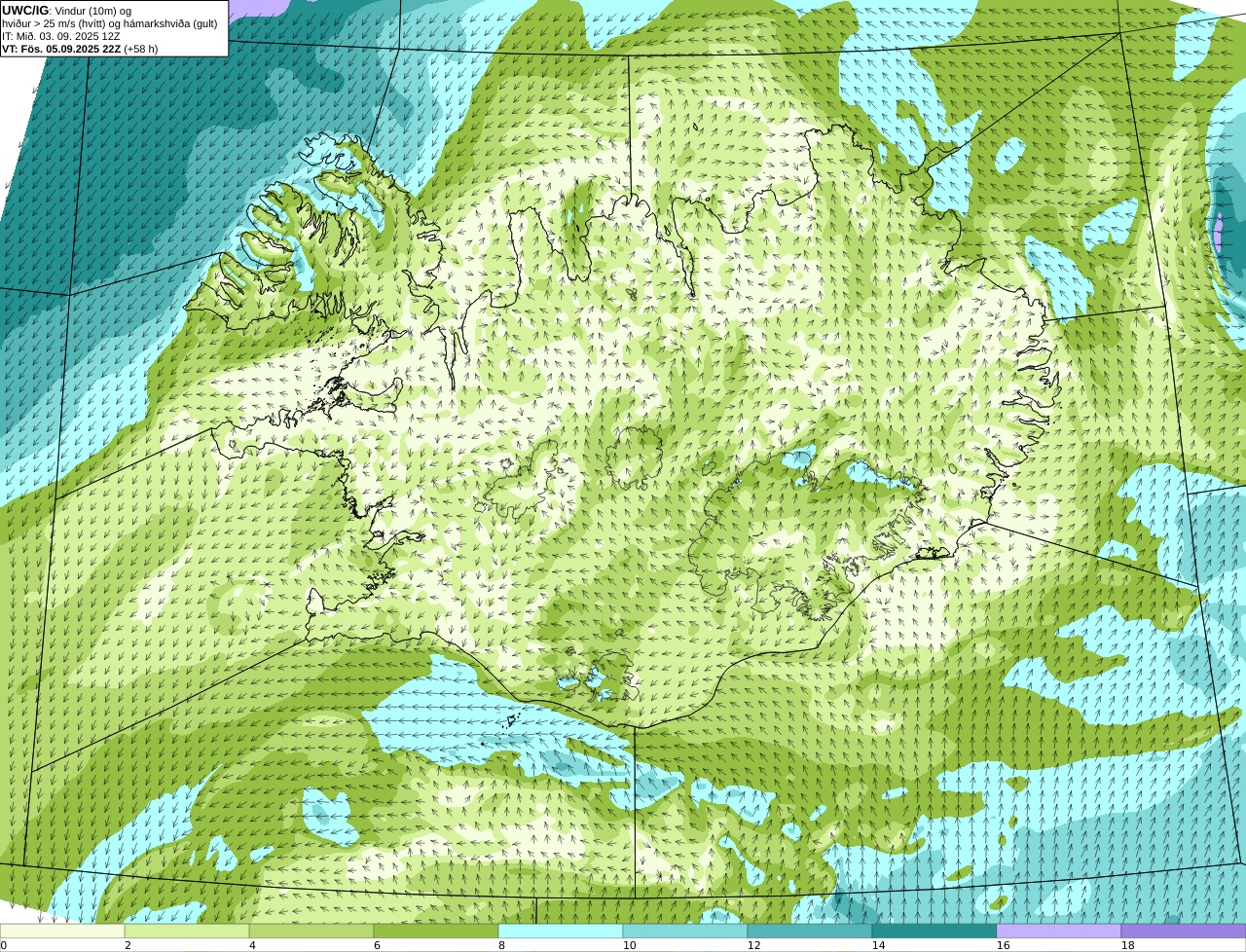
Task: Click the 'VT: Fös. 05.09.2025 22Z (+58 h)' line
Action: [80, 49]
